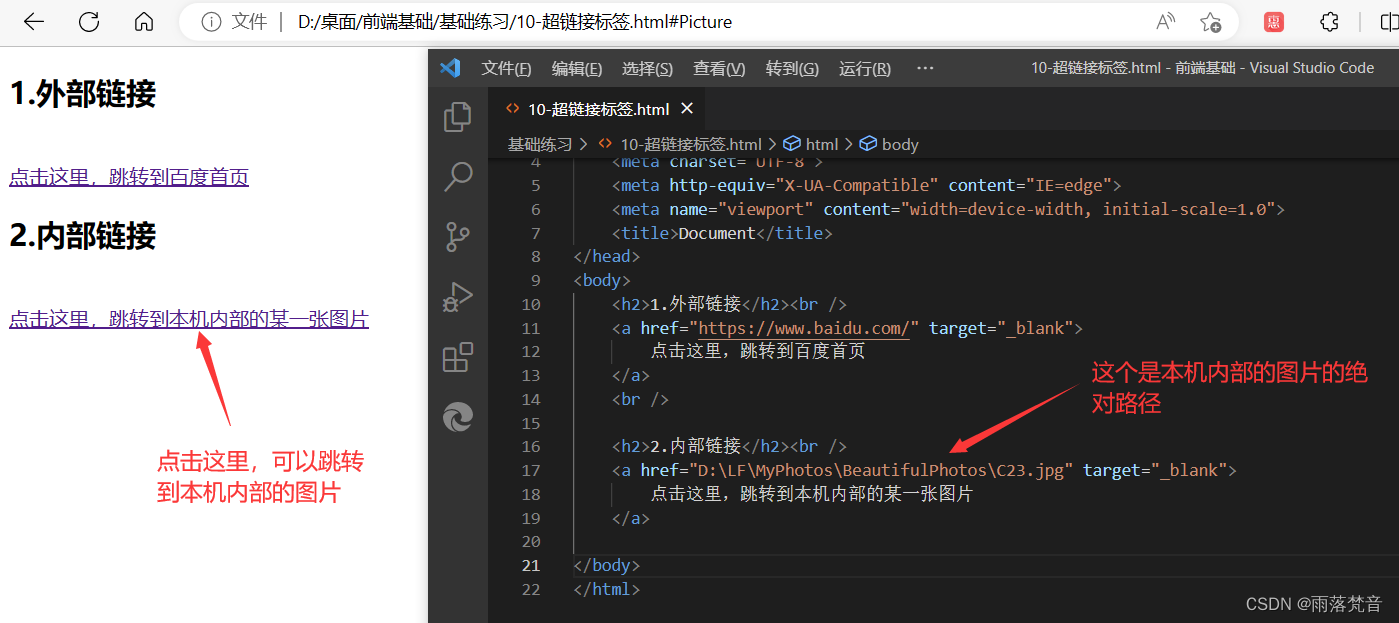1399x623 pixels.
Task: Click the 2.内部链接 heading on the page
Action: point(83,236)
